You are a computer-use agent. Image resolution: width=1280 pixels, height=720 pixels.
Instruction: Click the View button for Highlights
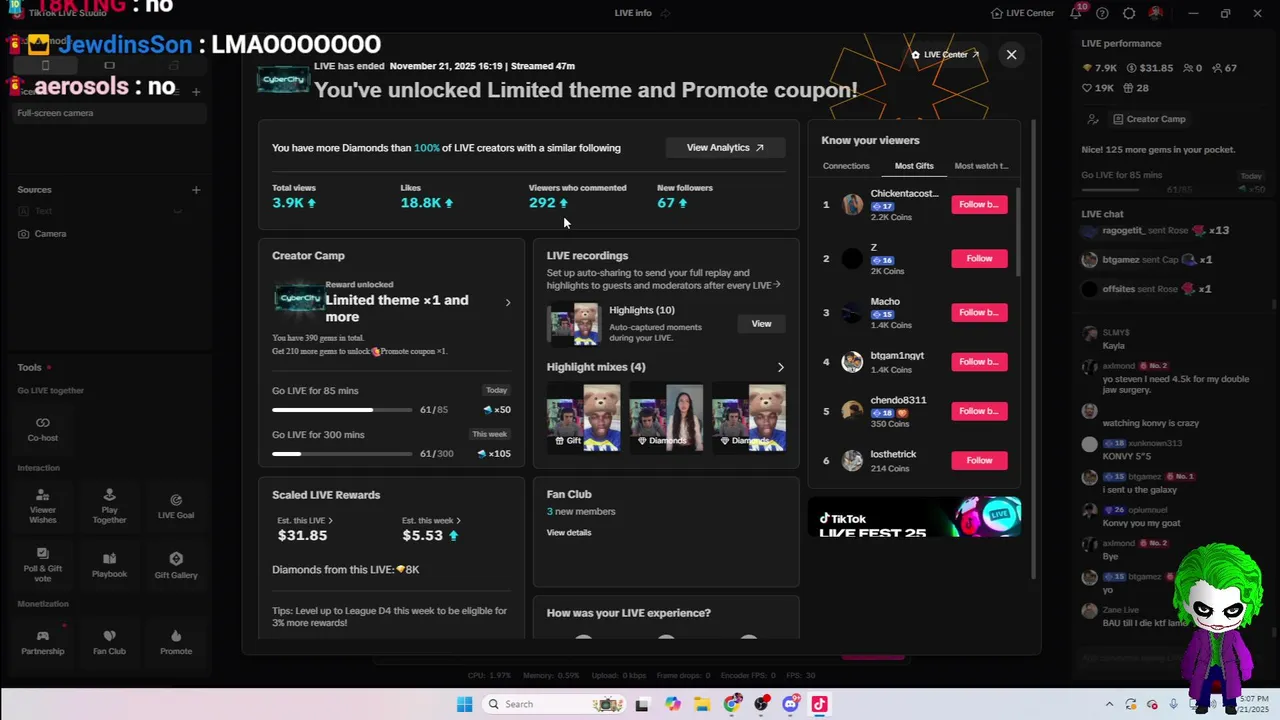coord(761,324)
